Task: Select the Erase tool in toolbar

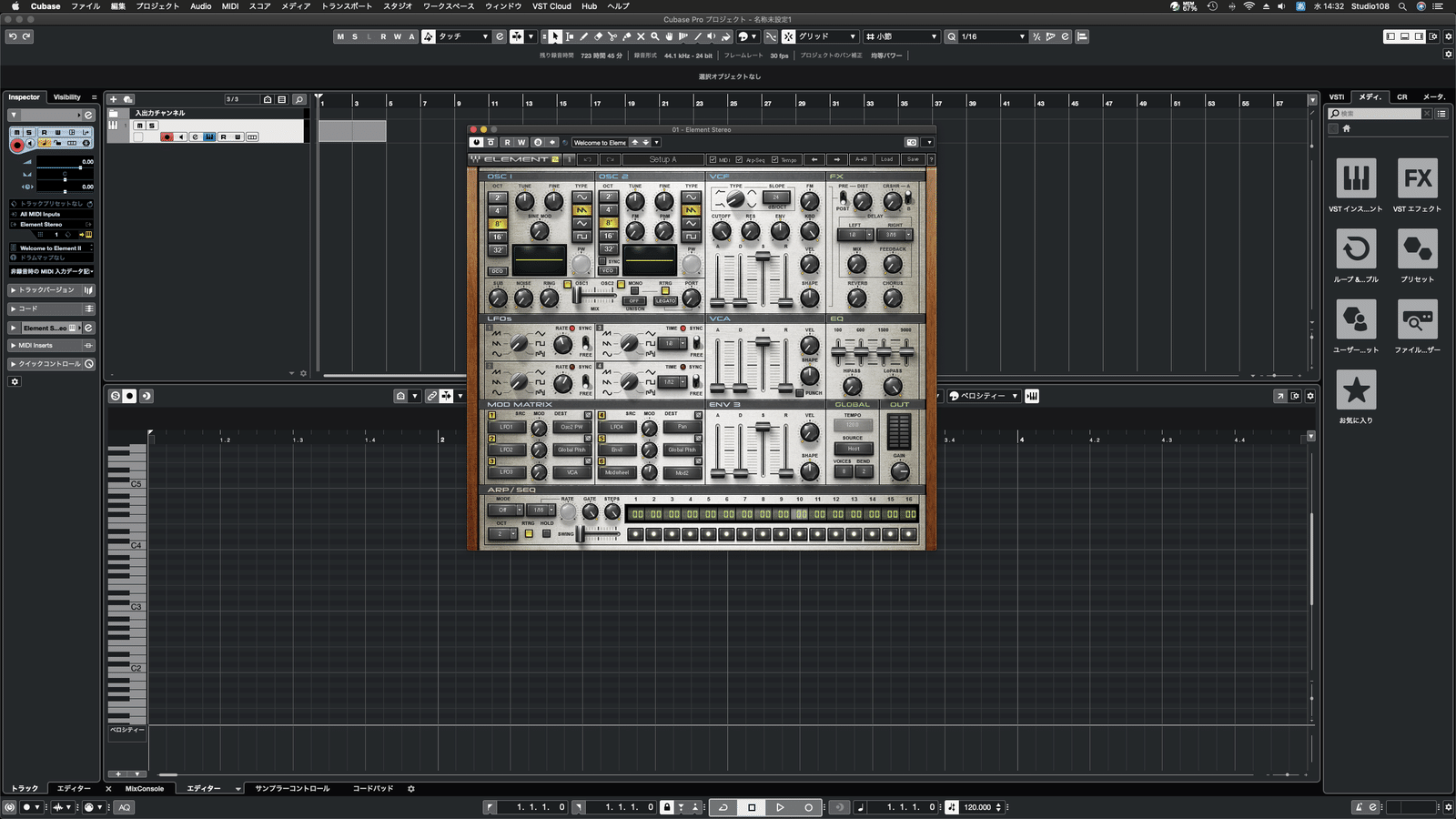Action: 598,36
